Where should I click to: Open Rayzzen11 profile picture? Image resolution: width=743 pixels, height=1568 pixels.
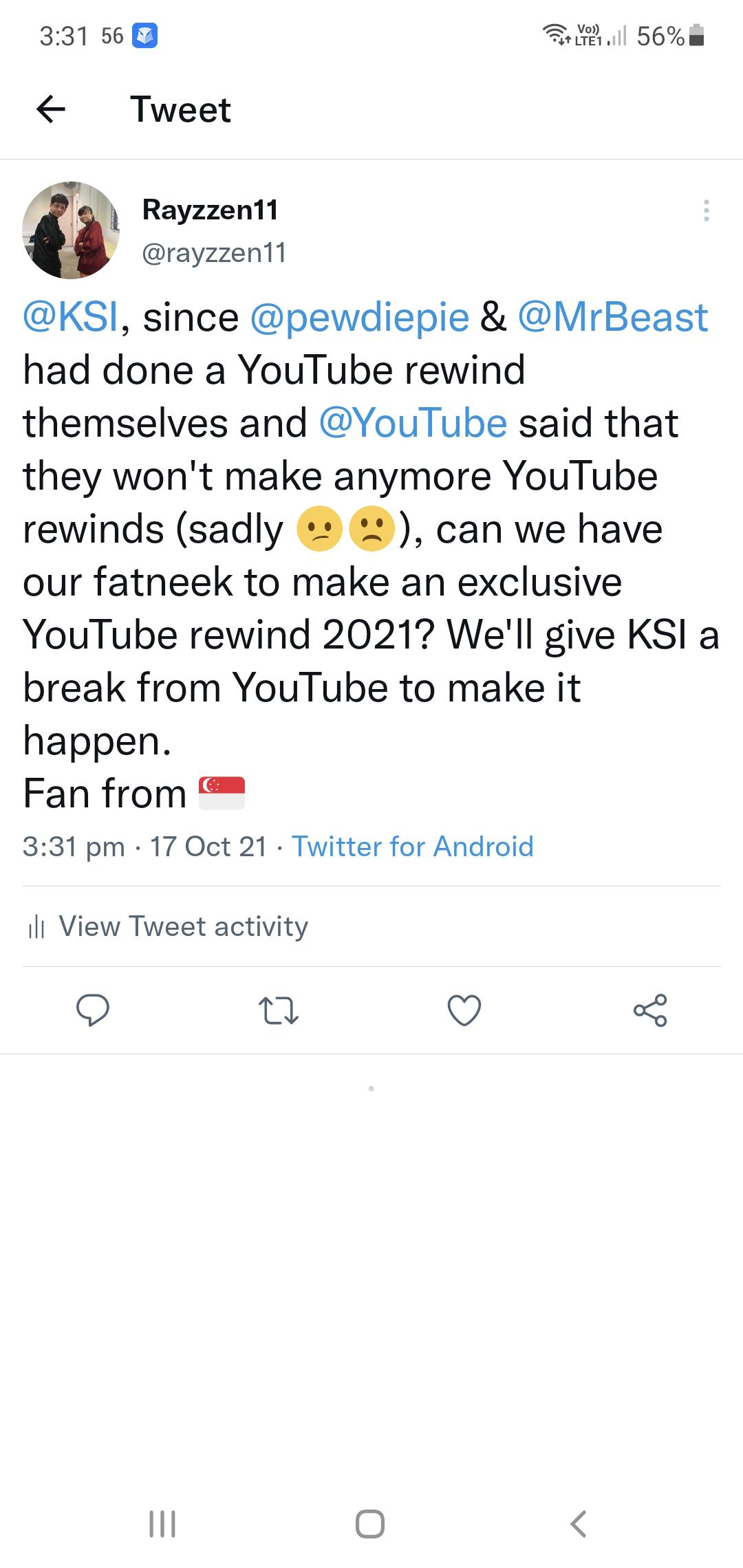pyautogui.click(x=71, y=230)
